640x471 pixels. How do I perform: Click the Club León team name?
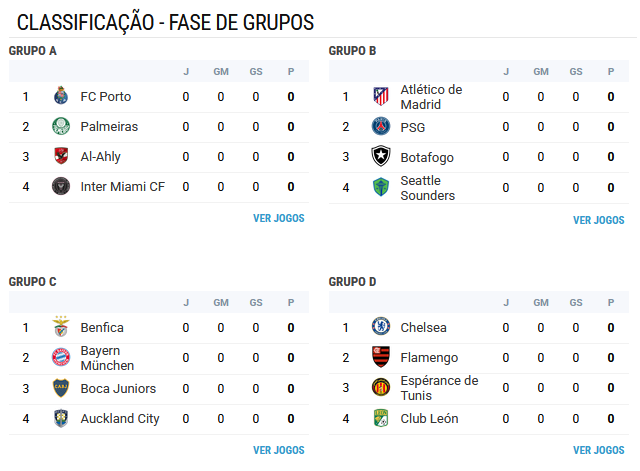click(x=429, y=419)
